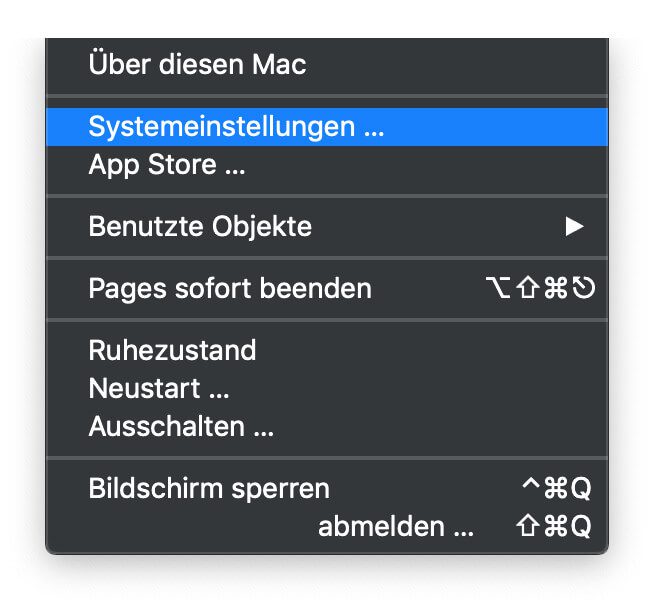Click the command-Q glyphs next to abmelden
Screen dimensions: 654x608
click(567, 527)
